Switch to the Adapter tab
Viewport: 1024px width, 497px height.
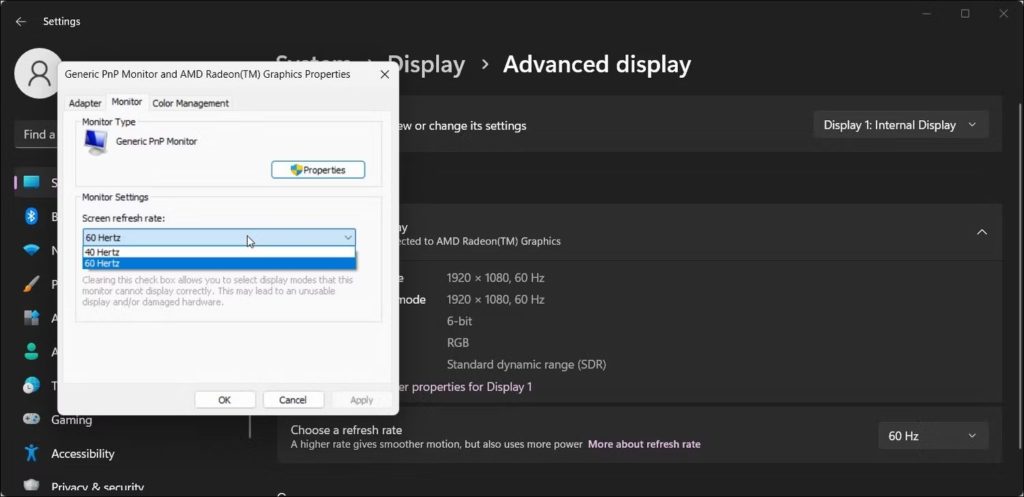(86, 103)
